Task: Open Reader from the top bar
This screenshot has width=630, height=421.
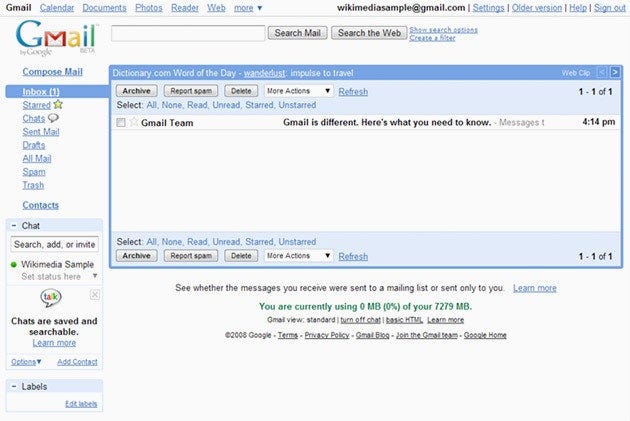Action: (185, 8)
